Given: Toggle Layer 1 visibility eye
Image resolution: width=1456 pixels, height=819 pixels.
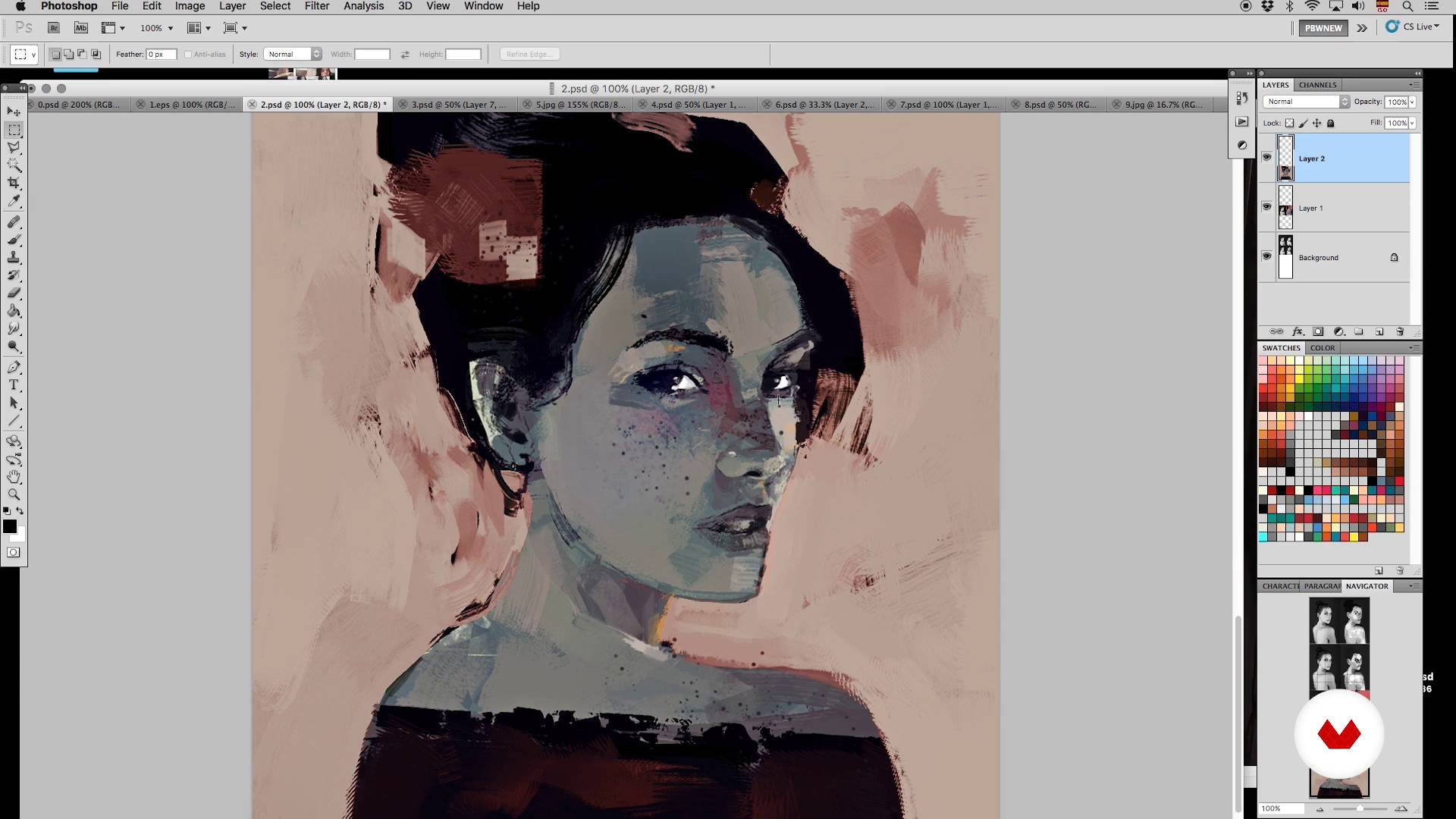Looking at the screenshot, I should (x=1266, y=207).
